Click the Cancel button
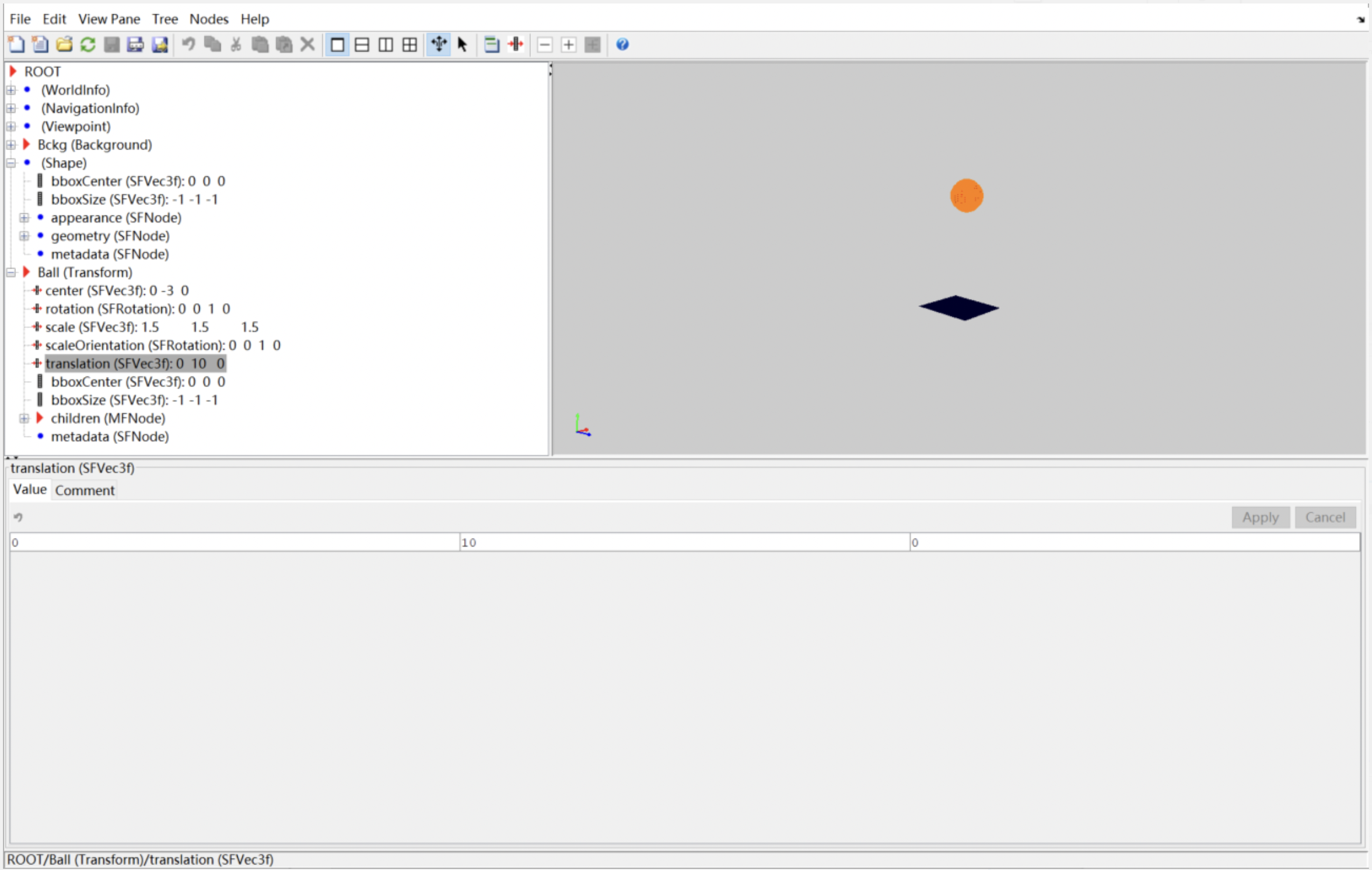1372x870 pixels. coord(1325,517)
